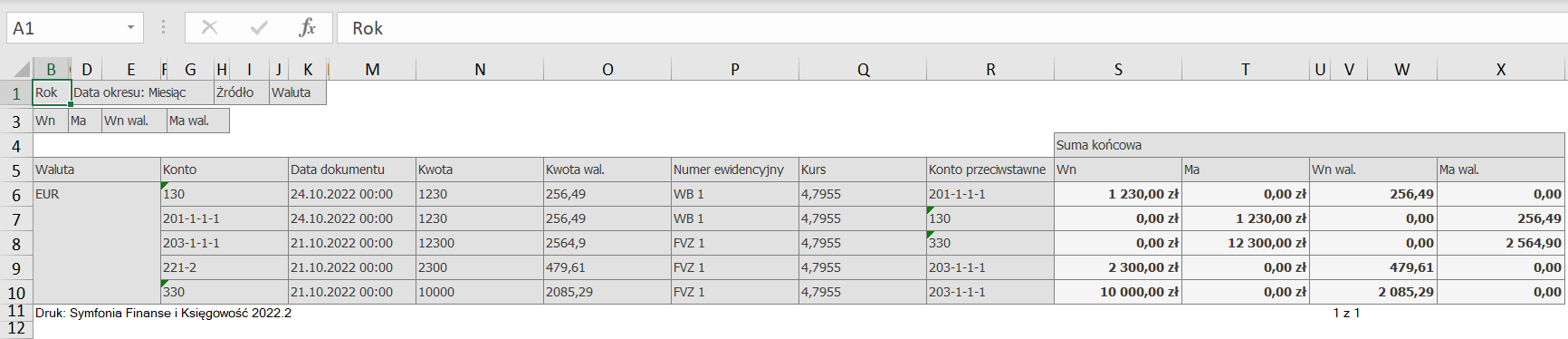Viewport: 1568px width, 339px height.
Task: Click the 10 000,00 zł Wn cell
Action: pos(1118,292)
